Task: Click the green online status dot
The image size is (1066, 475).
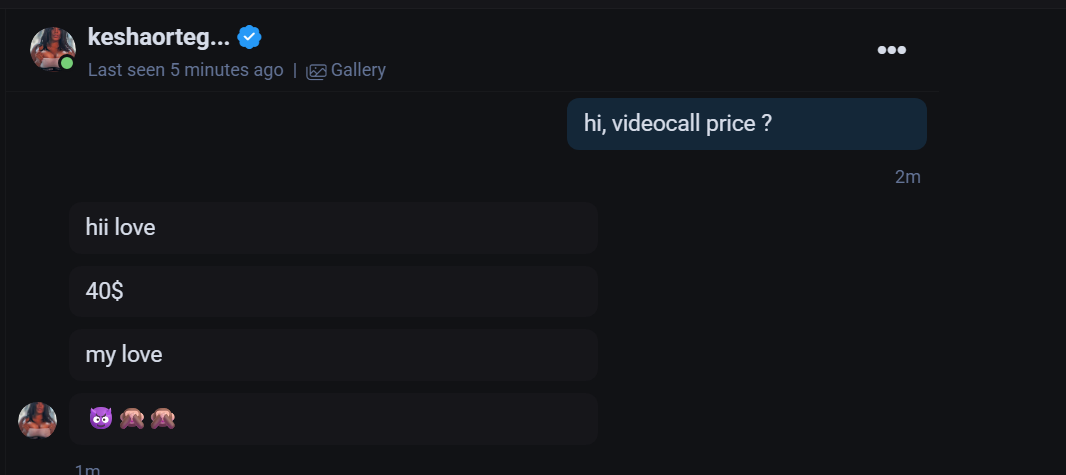Action: click(x=67, y=63)
